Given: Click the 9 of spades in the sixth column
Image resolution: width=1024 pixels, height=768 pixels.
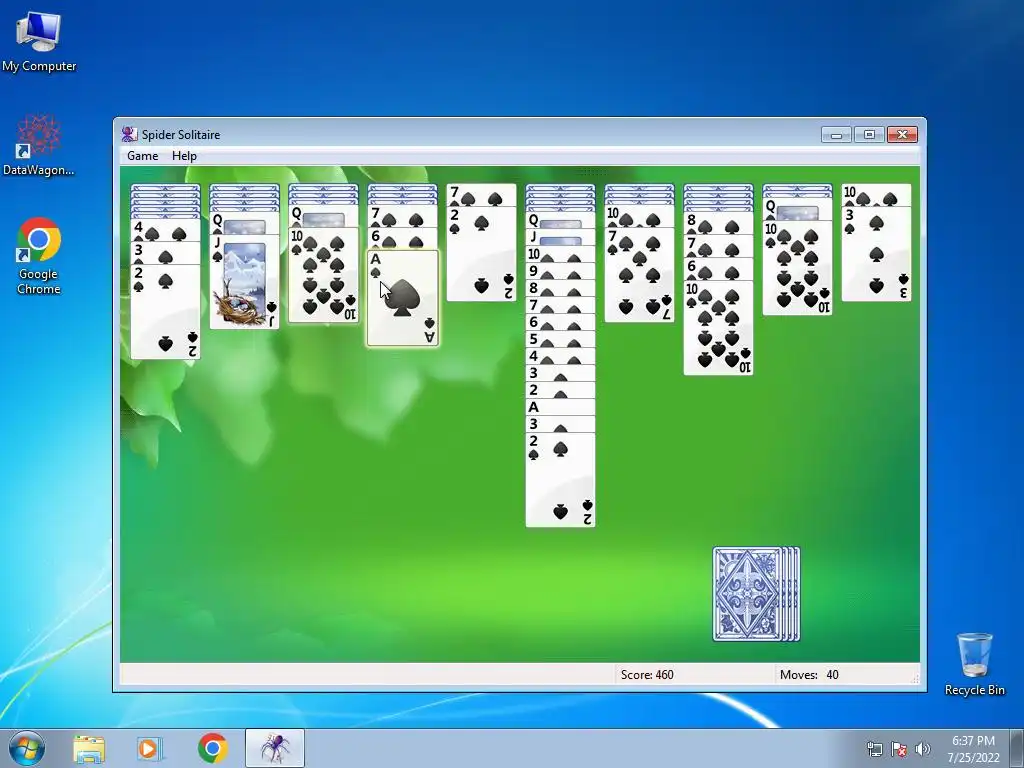Looking at the screenshot, I should point(560,270).
